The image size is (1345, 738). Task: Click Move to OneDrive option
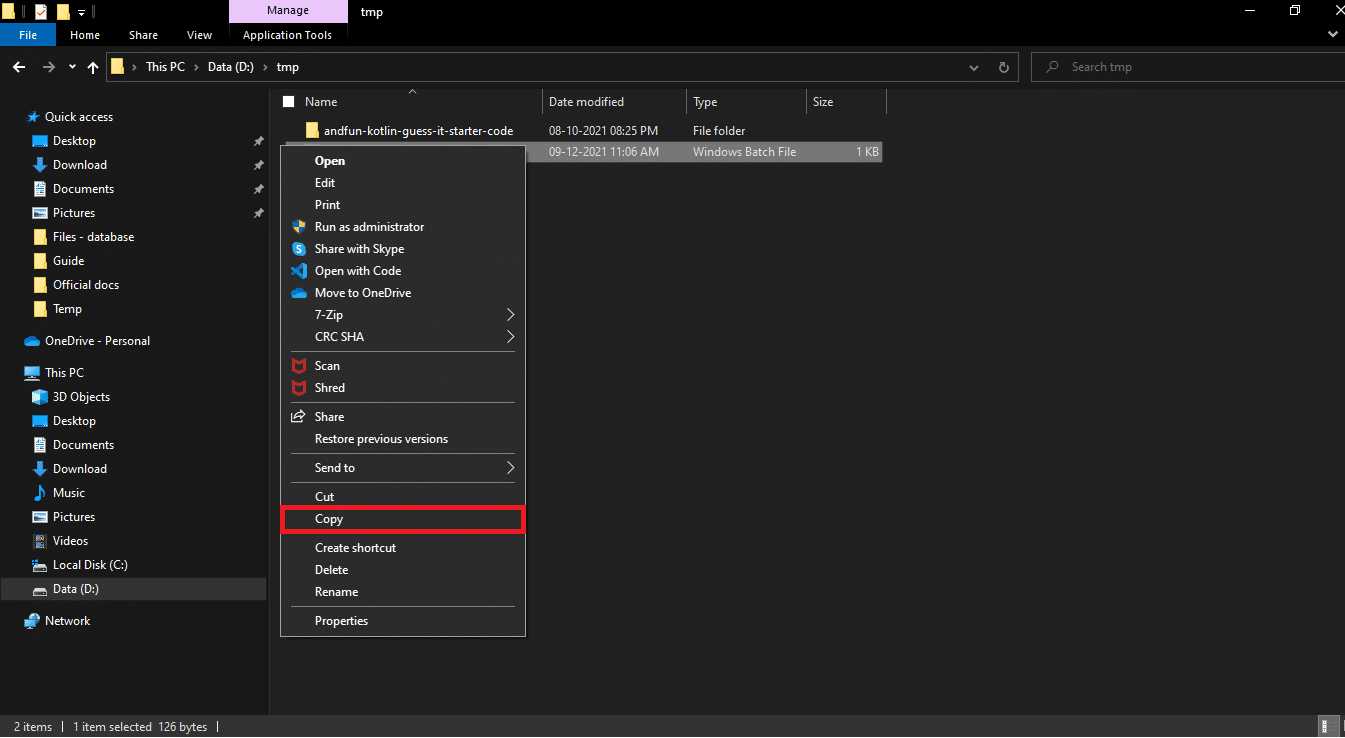tap(362, 293)
